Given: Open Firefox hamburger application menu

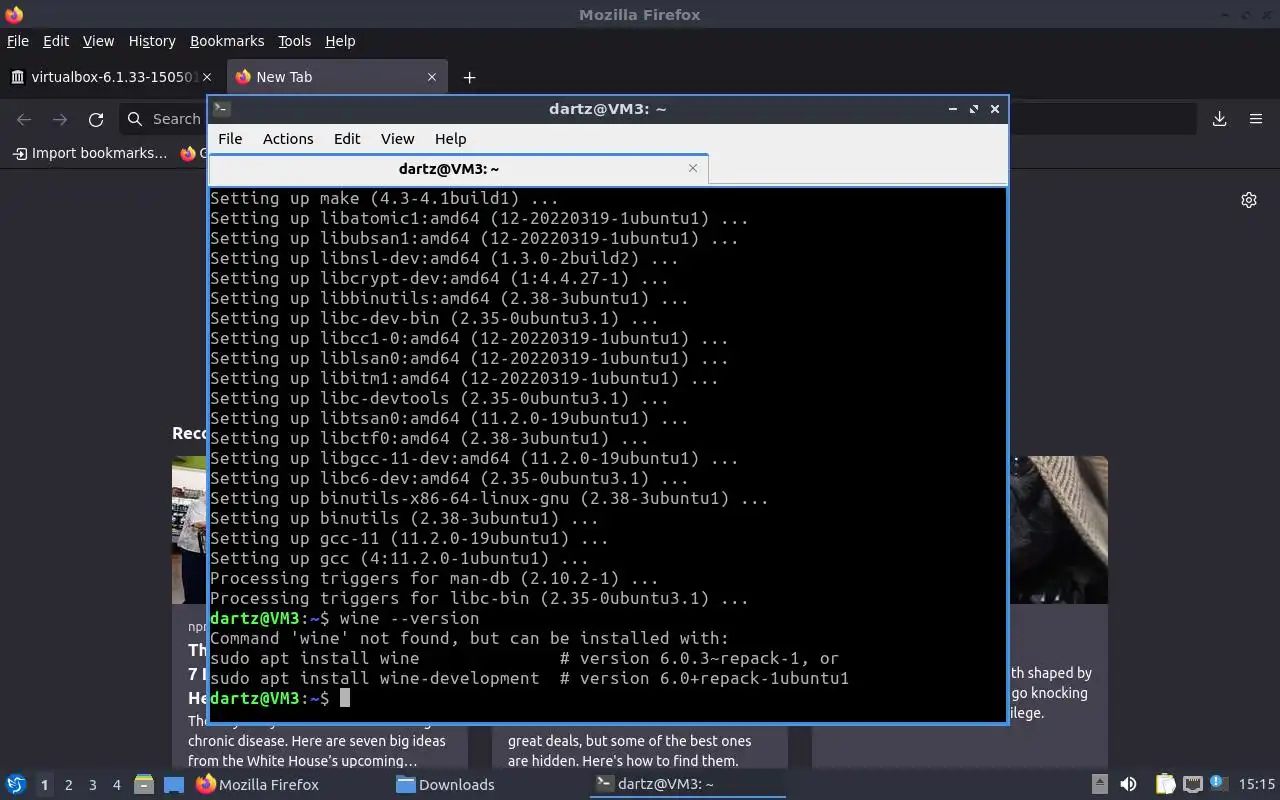Looking at the screenshot, I should tap(1256, 119).
